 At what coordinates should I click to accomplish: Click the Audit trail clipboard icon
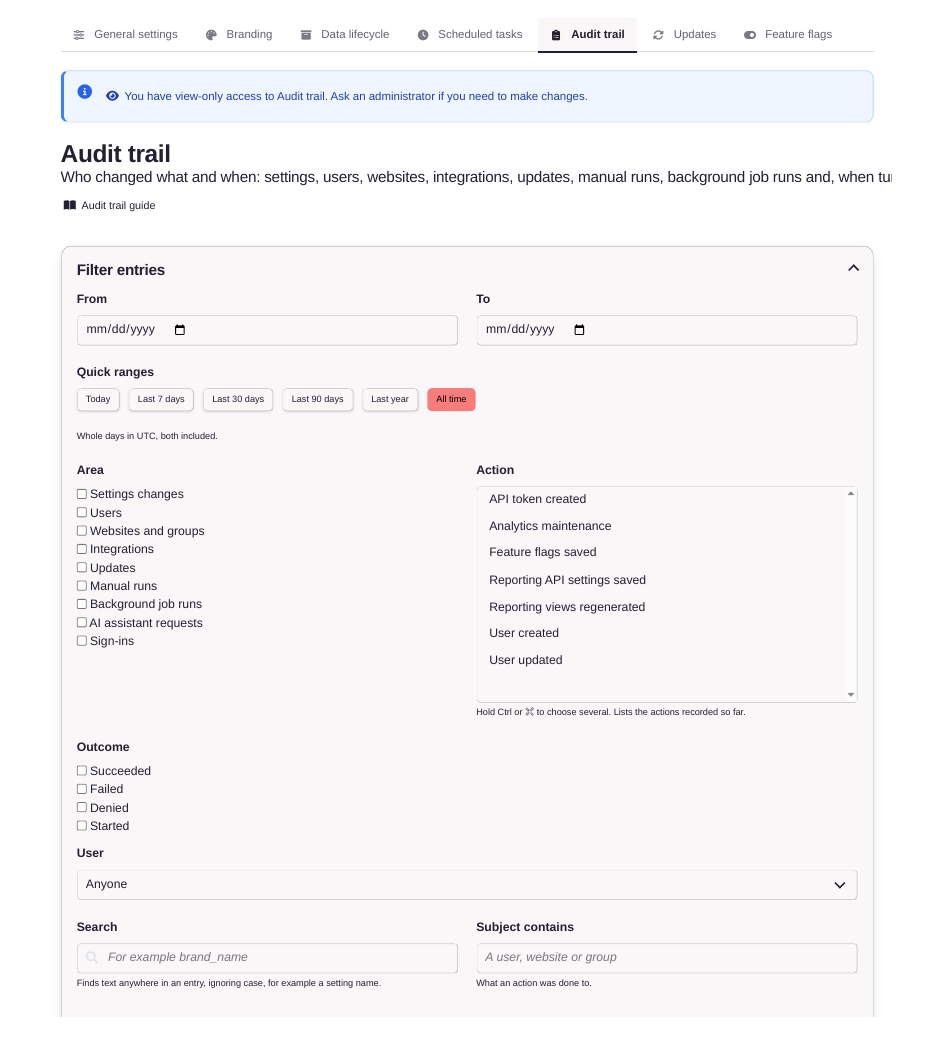[x=556, y=35]
